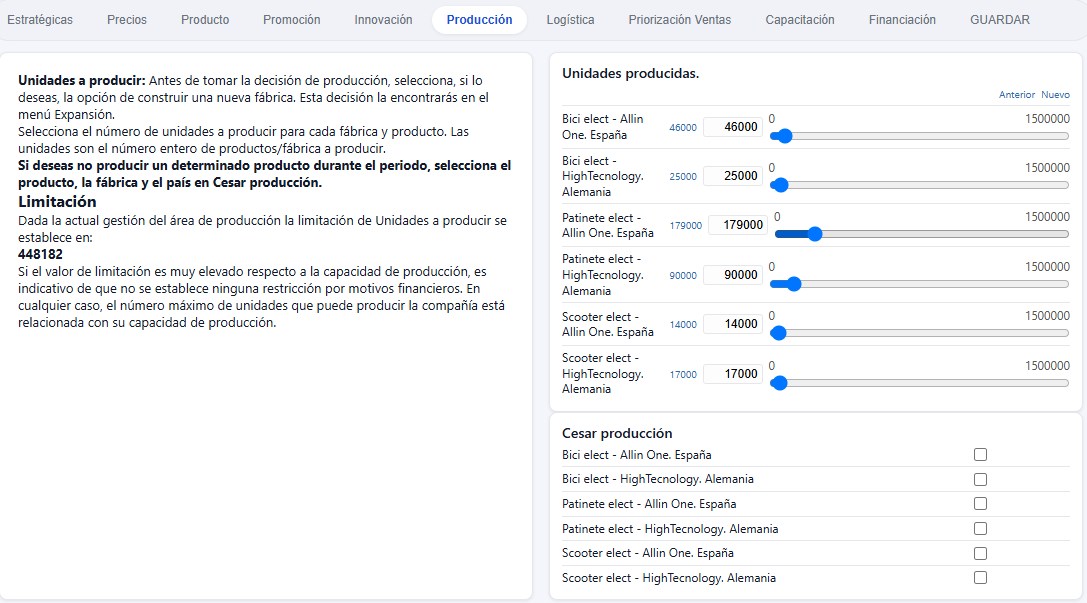Click the Unidades a producir bold label
The height and width of the screenshot is (603, 1087).
[82, 80]
